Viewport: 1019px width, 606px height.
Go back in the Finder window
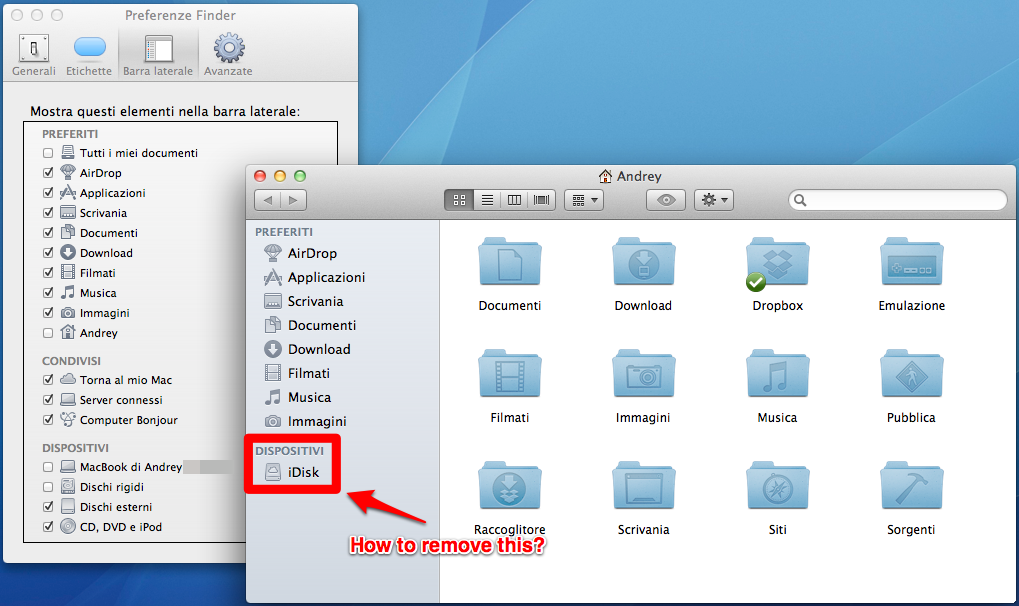point(267,200)
